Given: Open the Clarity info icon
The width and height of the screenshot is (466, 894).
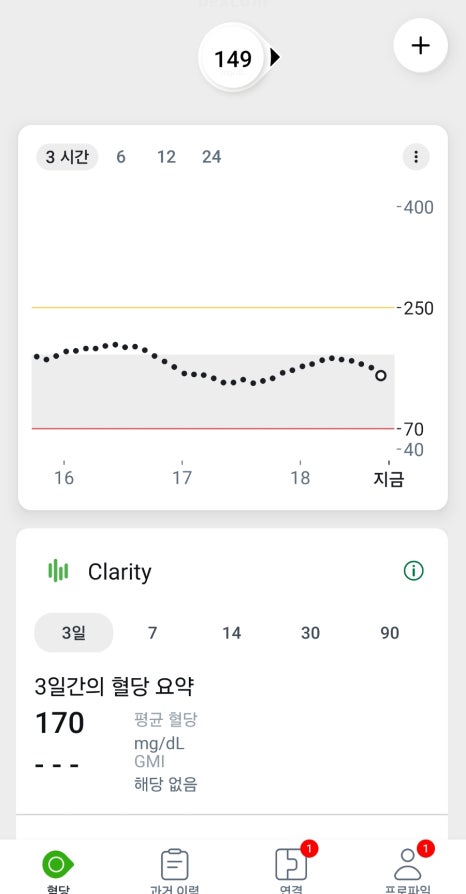Looking at the screenshot, I should pyautogui.click(x=414, y=571).
